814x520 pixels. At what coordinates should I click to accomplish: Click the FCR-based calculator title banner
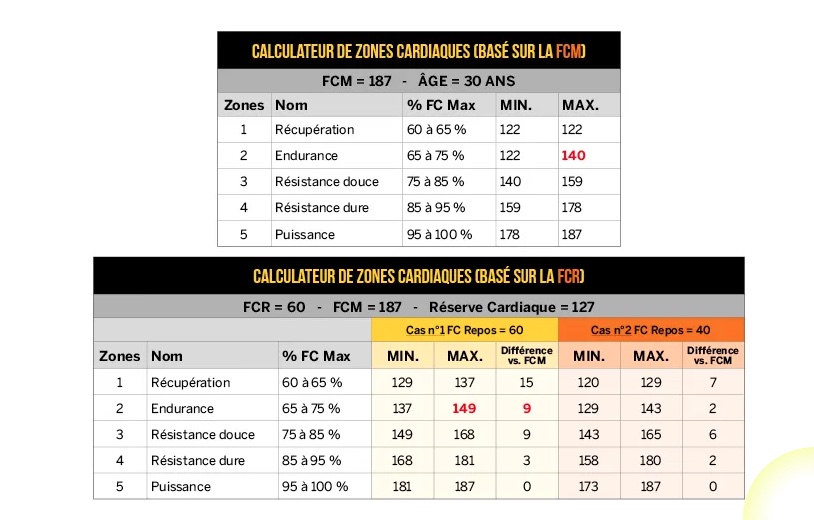click(x=418, y=276)
